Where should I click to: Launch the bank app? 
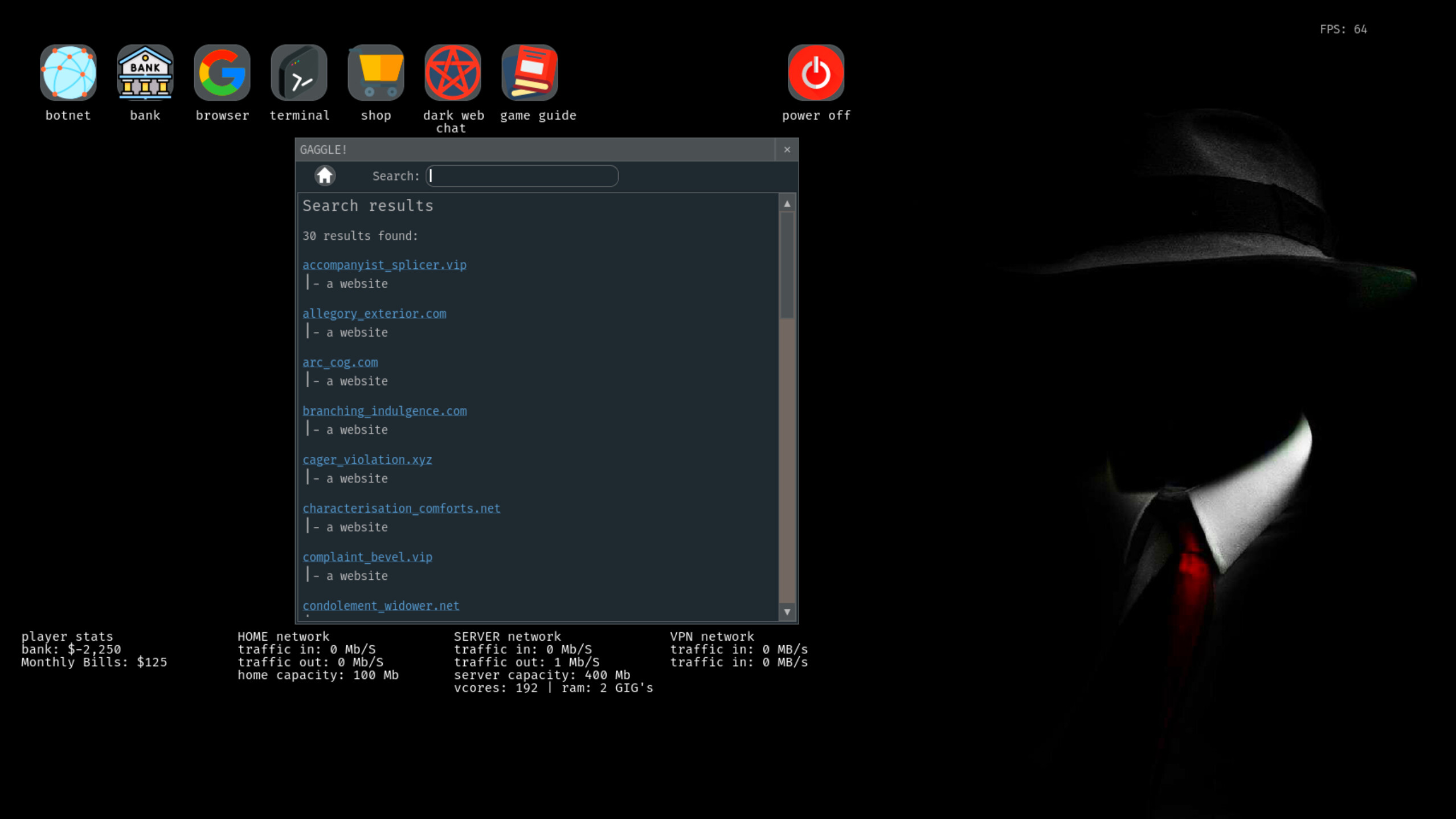coord(145,72)
